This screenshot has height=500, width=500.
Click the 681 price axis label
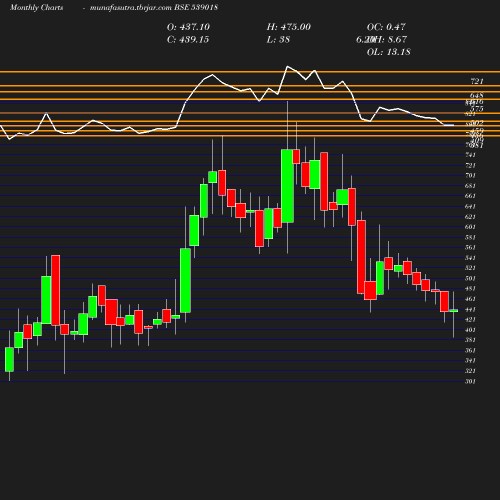click(470, 186)
